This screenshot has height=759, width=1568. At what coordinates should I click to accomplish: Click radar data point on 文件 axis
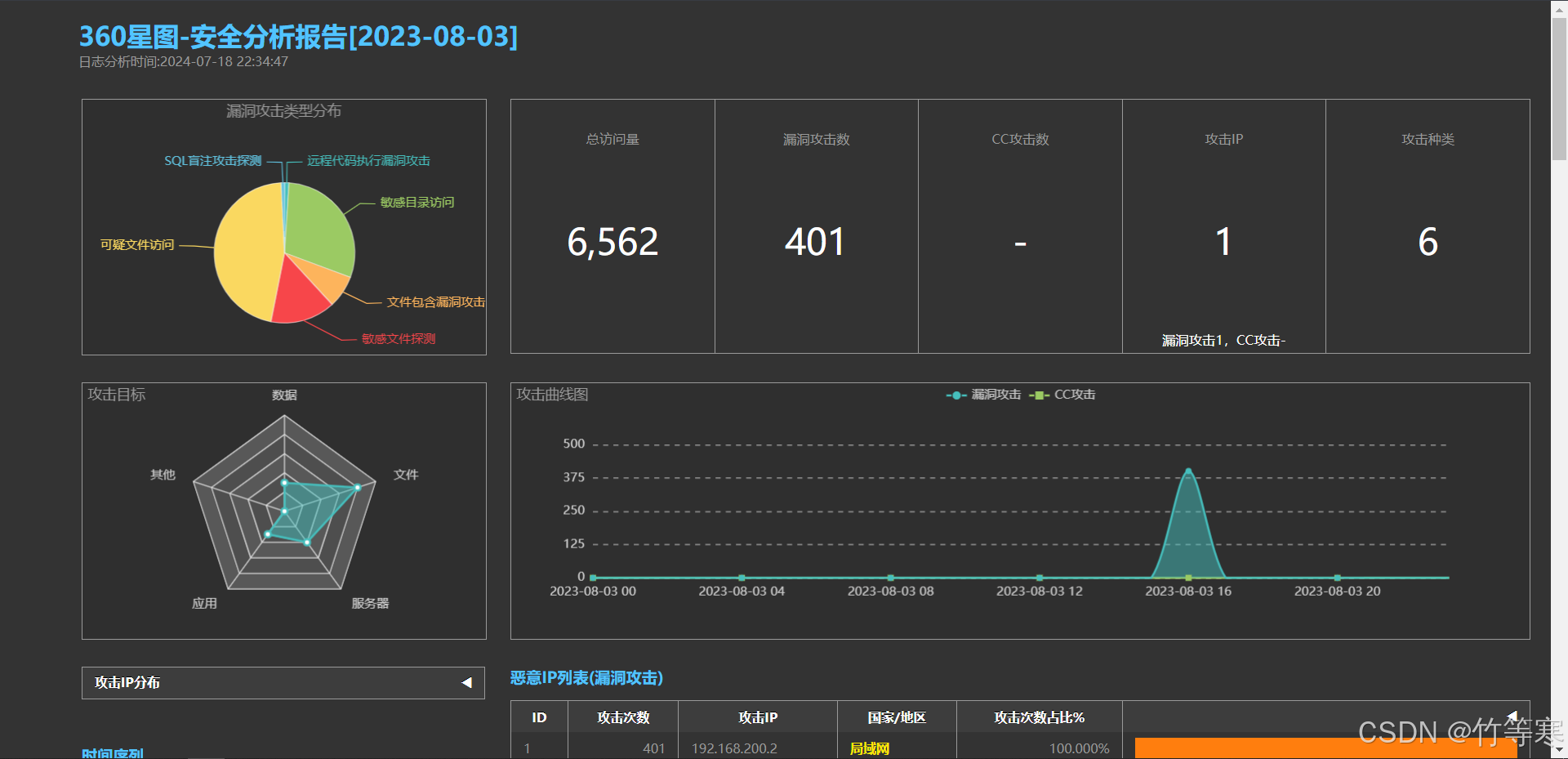[358, 487]
